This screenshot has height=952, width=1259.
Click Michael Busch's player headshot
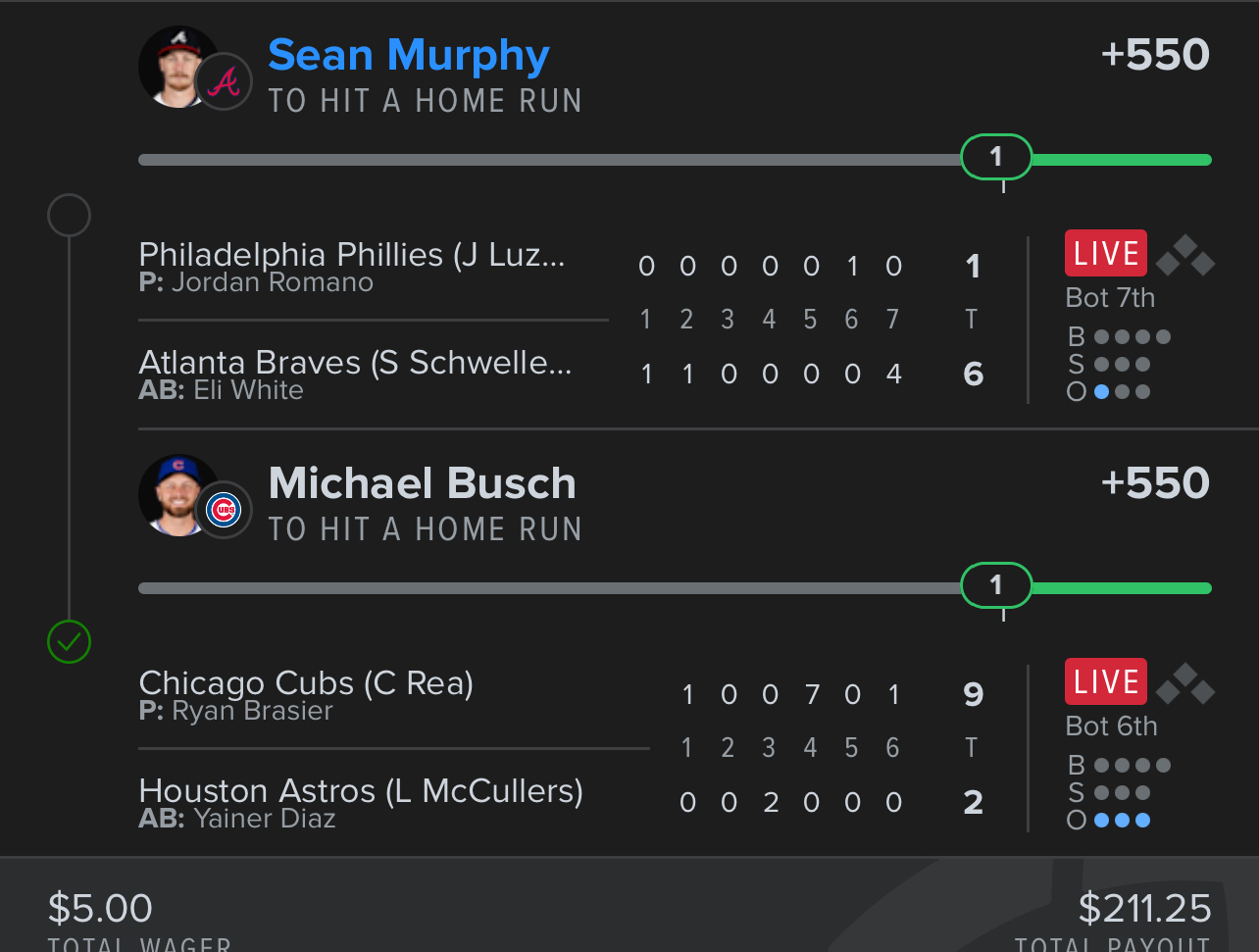point(177,495)
